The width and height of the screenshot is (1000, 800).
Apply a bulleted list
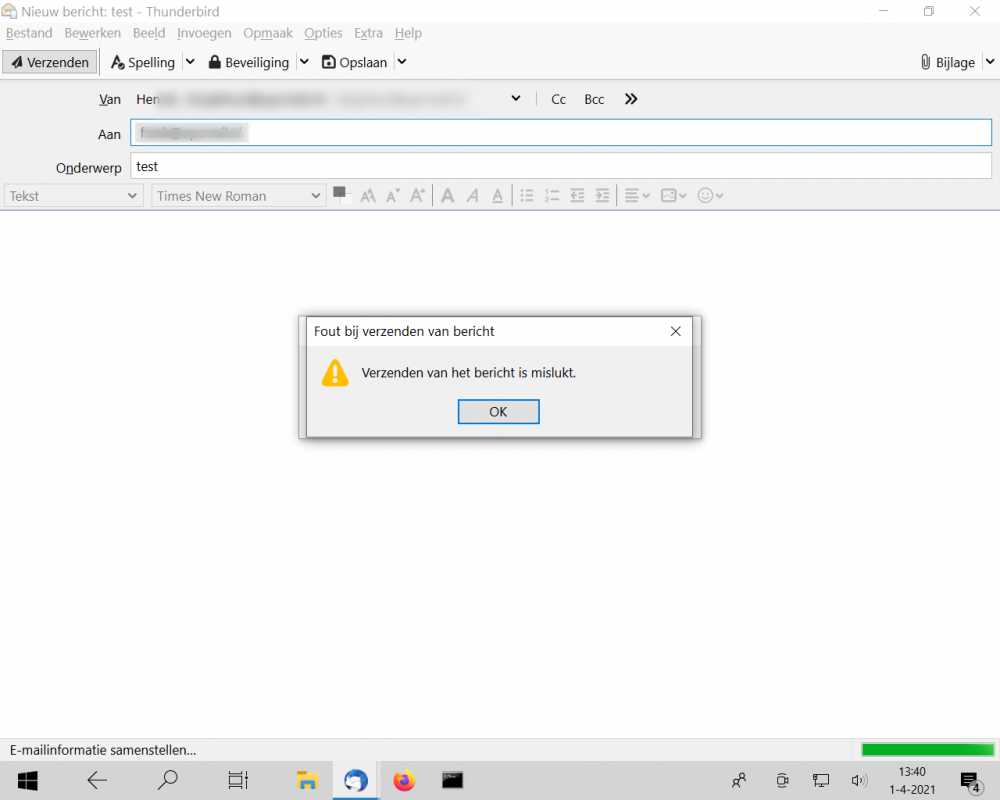tap(527, 196)
